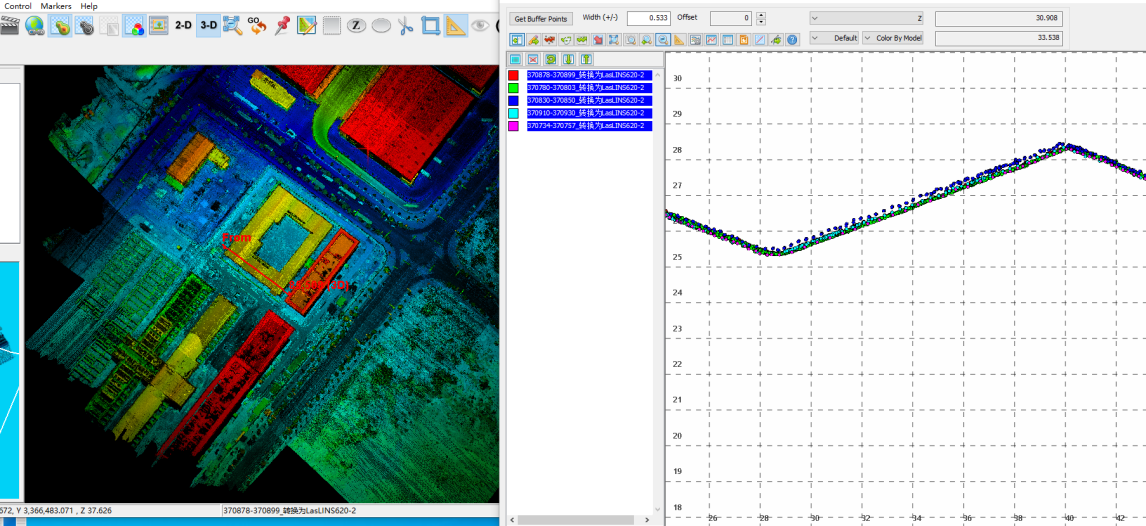Expand the Z axis dropdown
Screen dimensions: 1146x526
pos(866,18)
